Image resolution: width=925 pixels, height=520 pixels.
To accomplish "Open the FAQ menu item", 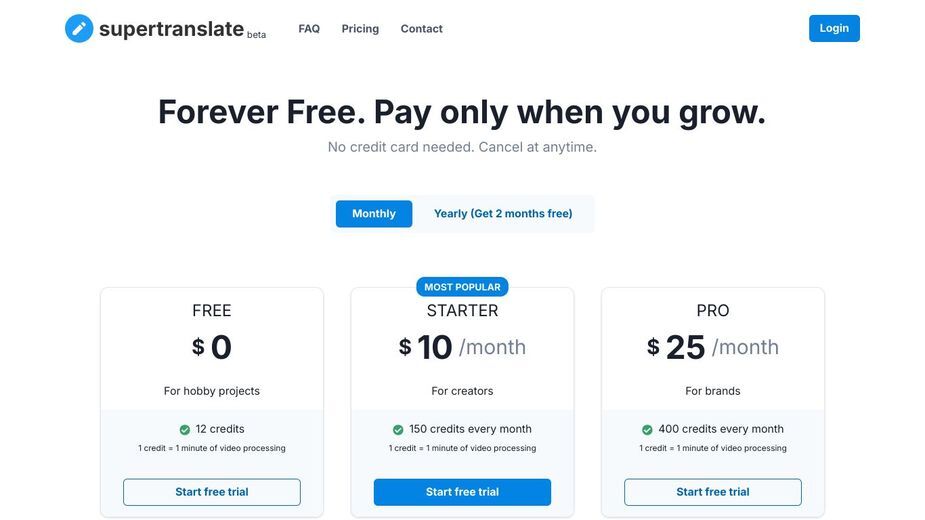I will (309, 28).
